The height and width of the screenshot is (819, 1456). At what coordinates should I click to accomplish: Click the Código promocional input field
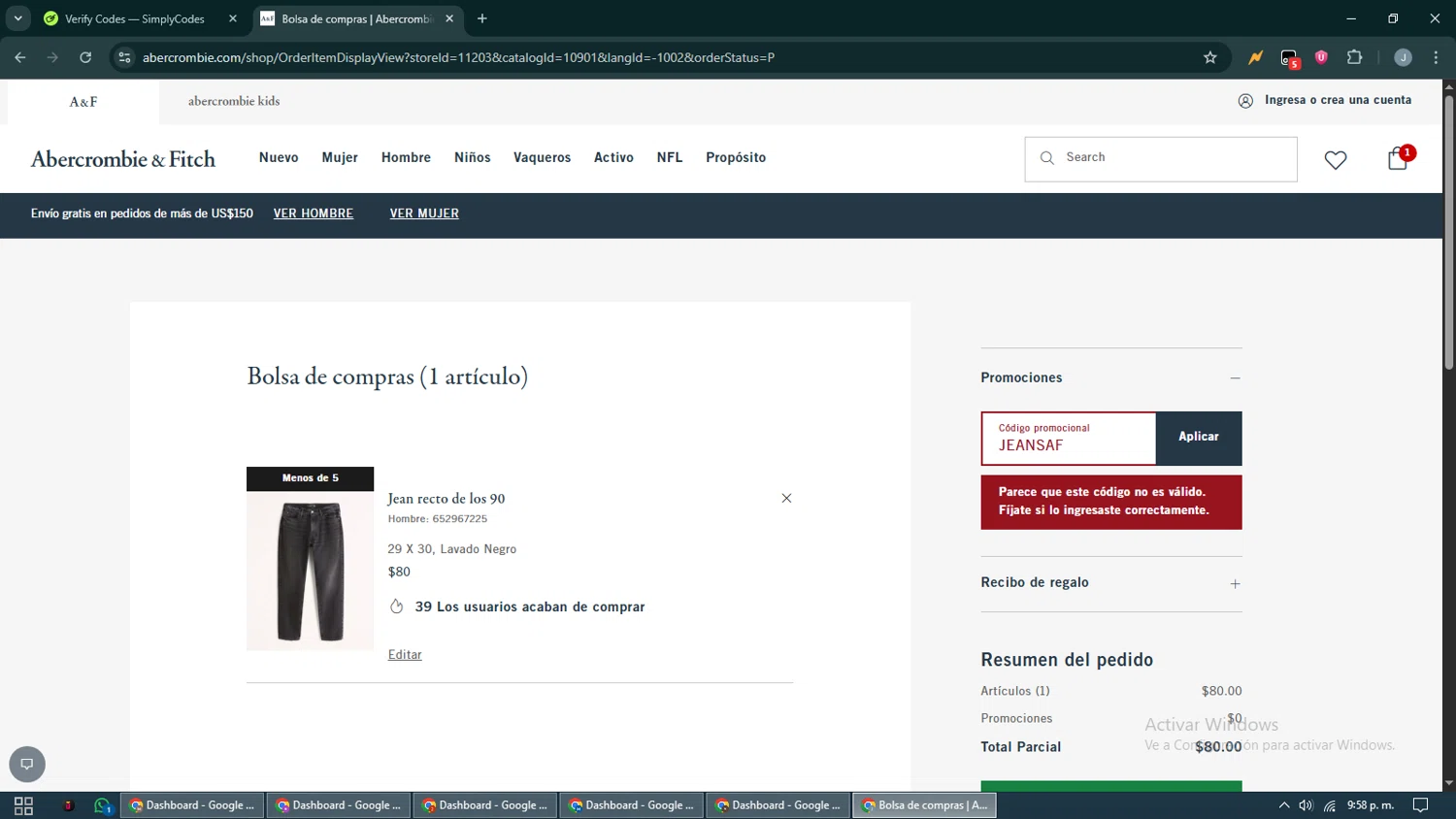tap(1069, 438)
